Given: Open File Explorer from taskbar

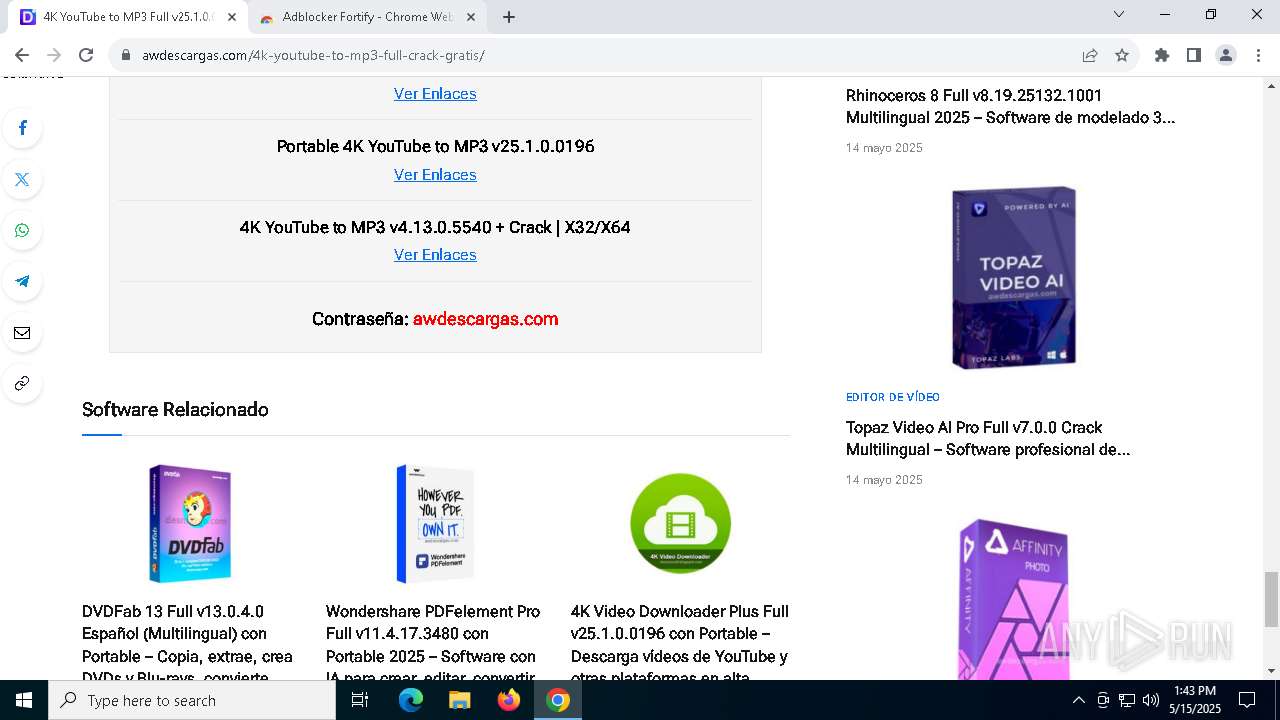Looking at the screenshot, I should (459, 700).
